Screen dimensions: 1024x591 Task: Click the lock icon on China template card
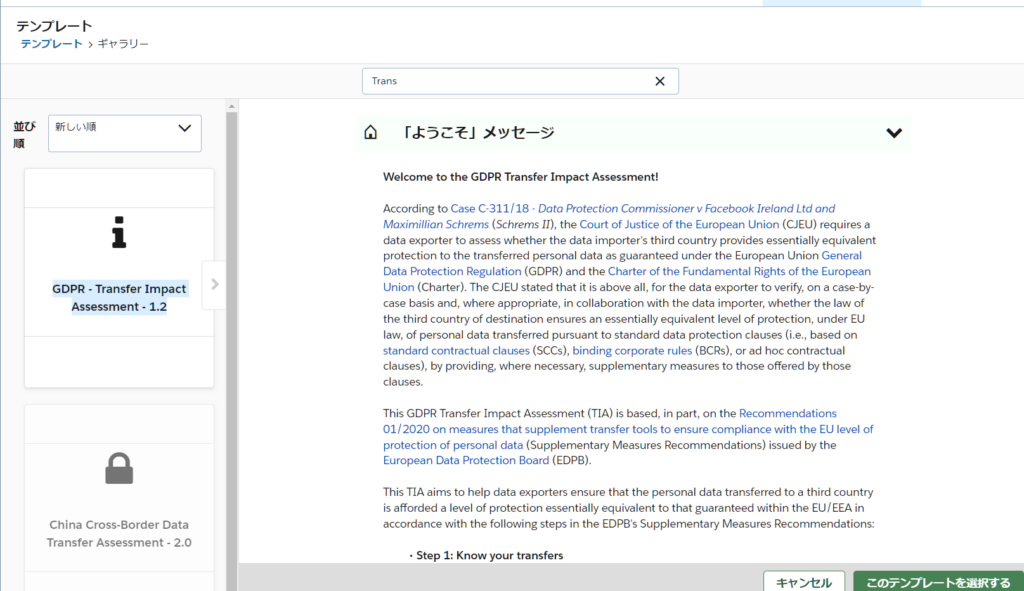pyautogui.click(x=119, y=468)
